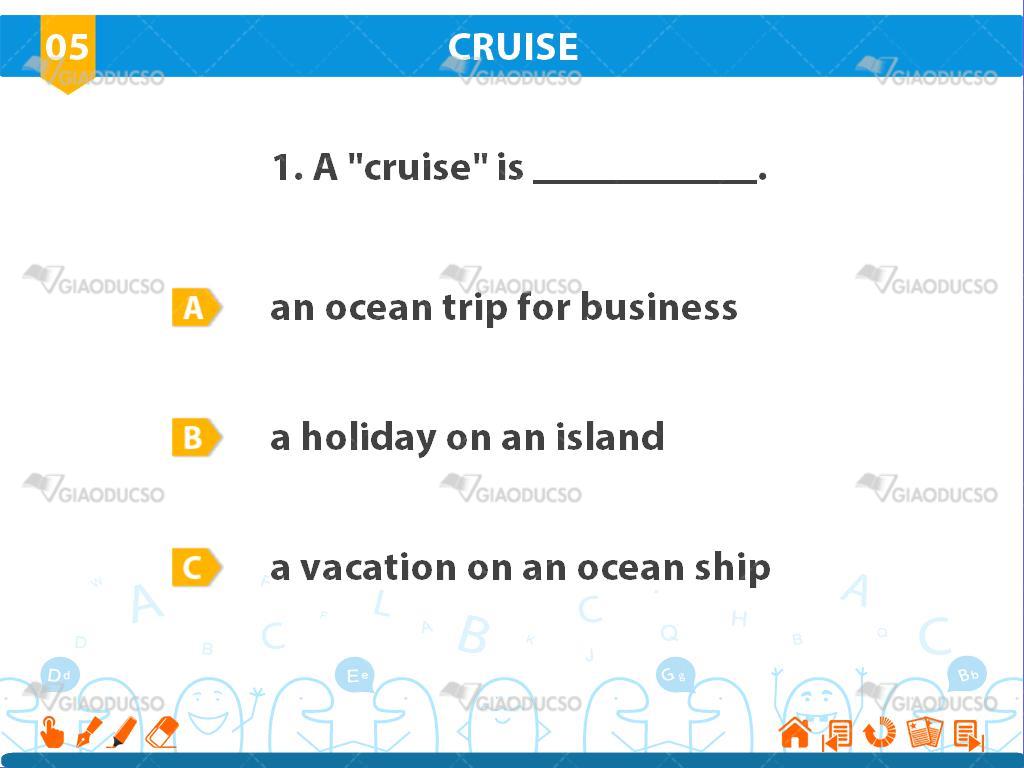The height and width of the screenshot is (768, 1024).
Task: Choose answer badge B
Action: (197, 437)
